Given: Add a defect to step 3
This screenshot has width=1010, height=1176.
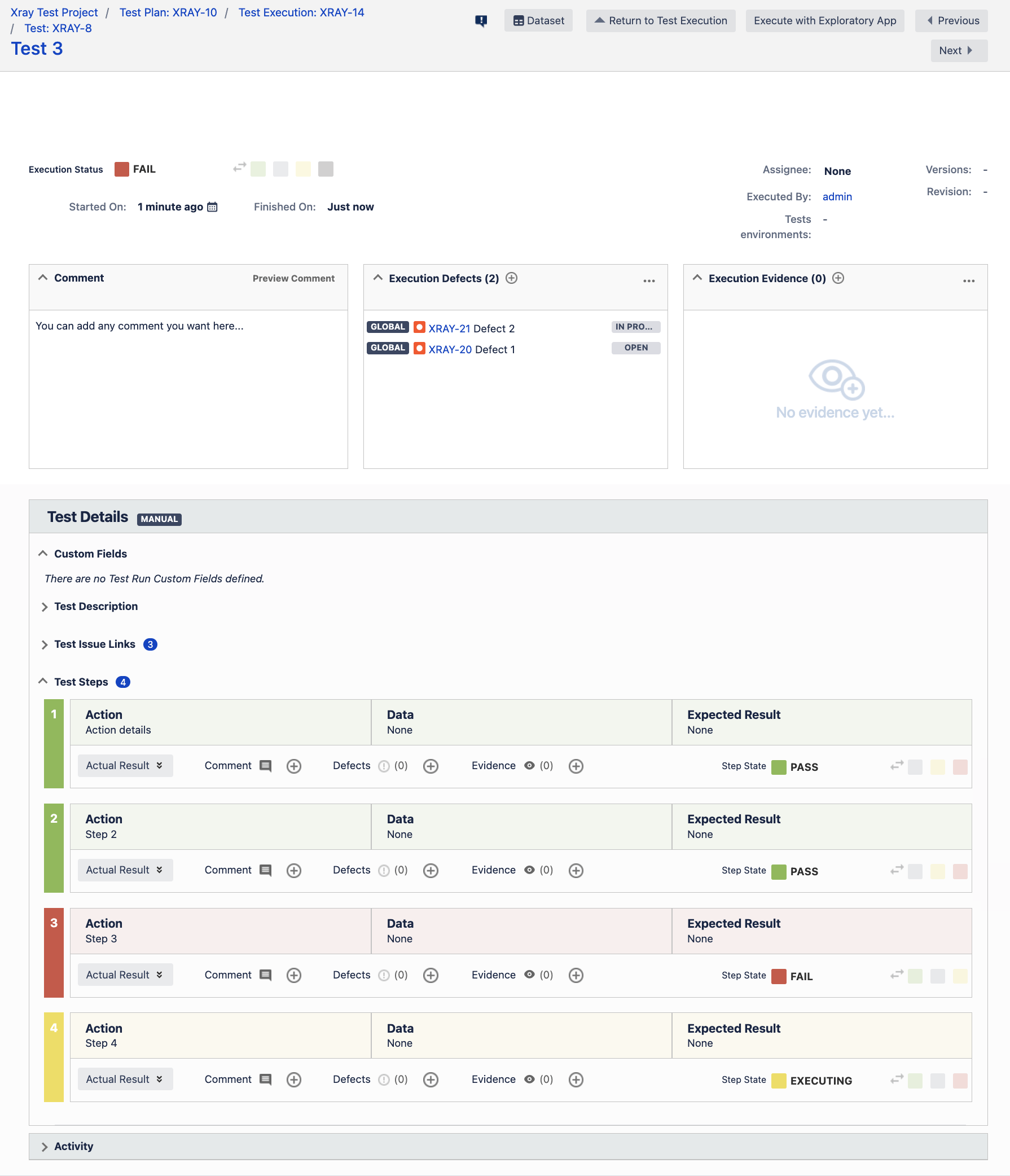Looking at the screenshot, I should tap(431, 975).
